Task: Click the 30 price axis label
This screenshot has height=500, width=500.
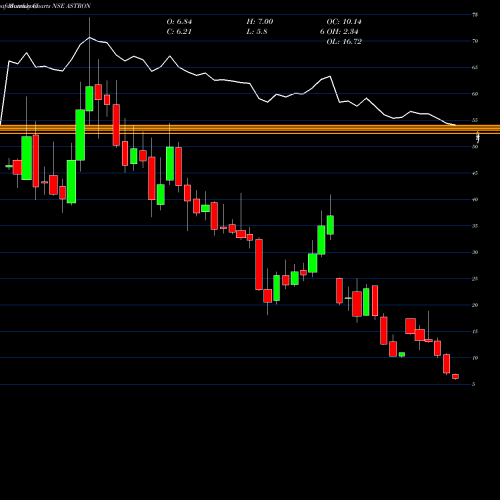Action: [x=475, y=252]
